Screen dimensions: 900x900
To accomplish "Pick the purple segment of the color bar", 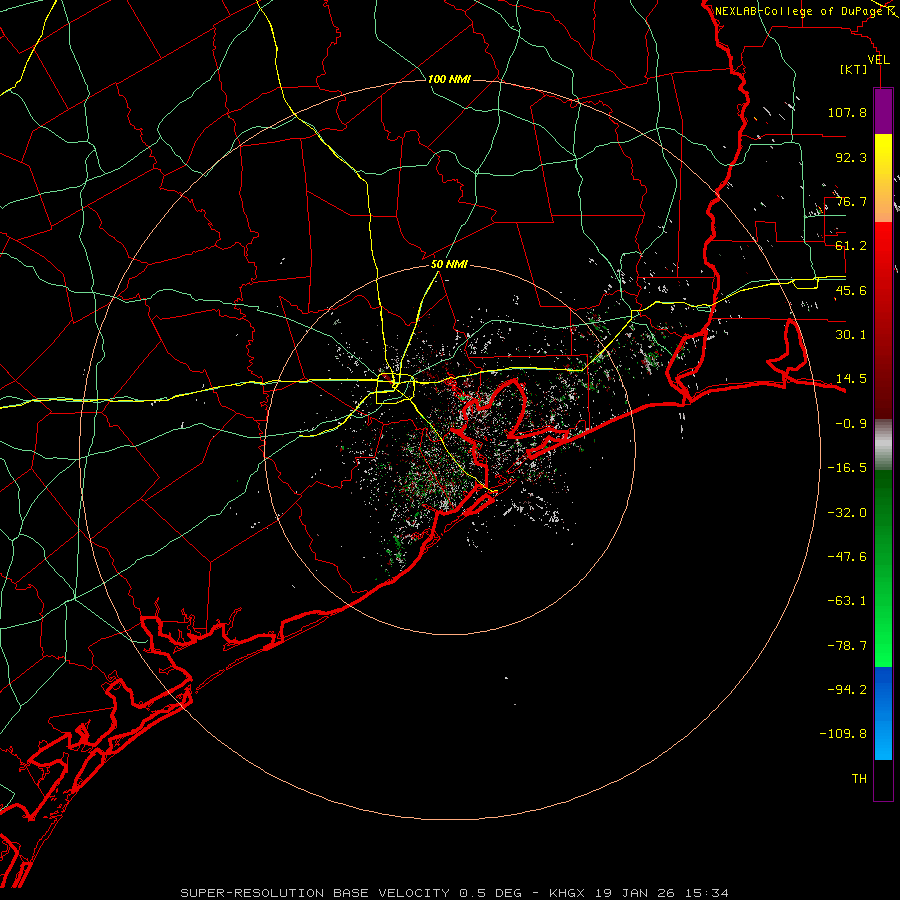I will pyautogui.click(x=883, y=112).
